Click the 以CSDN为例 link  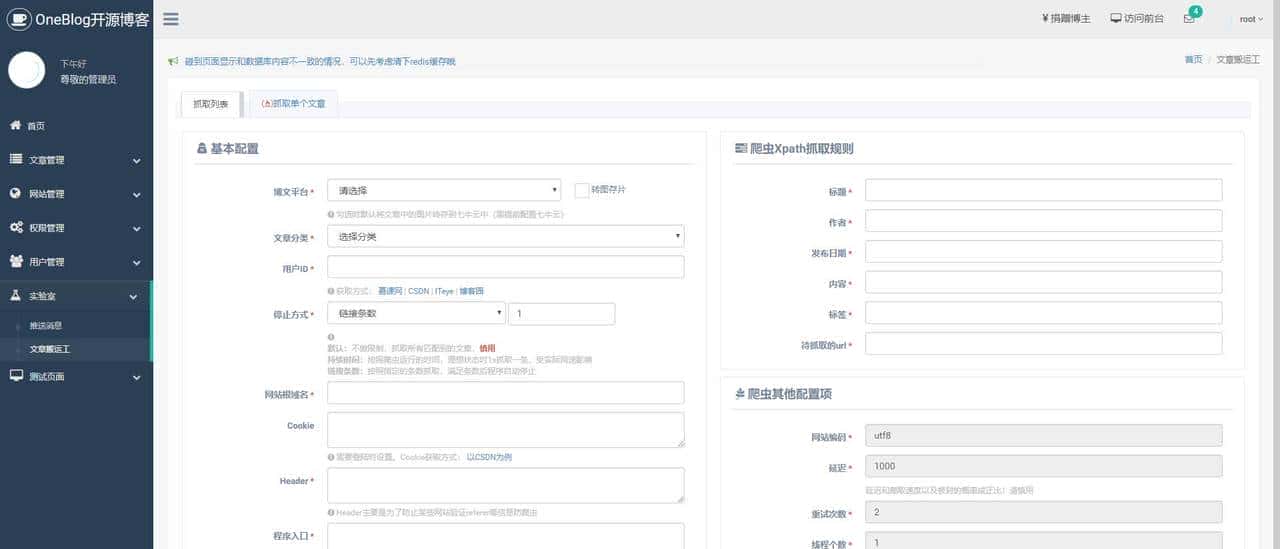click(490, 457)
